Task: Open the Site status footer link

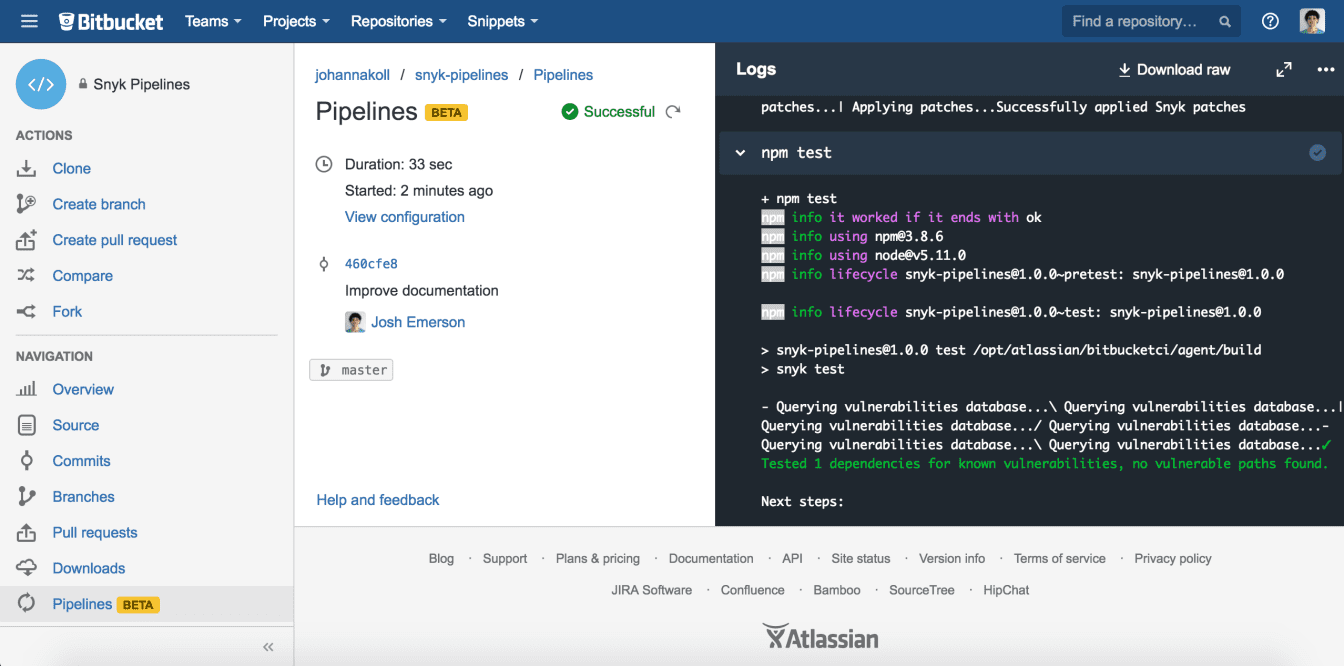Action: (861, 559)
